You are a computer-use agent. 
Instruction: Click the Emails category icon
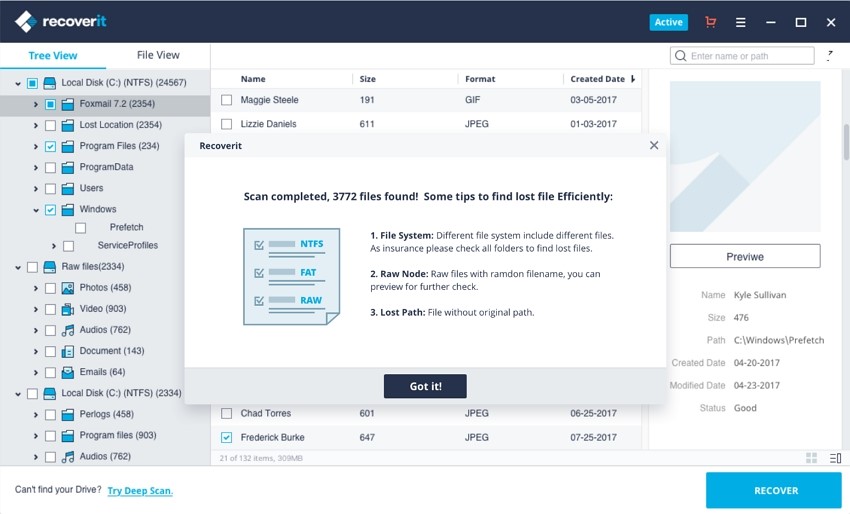pos(68,372)
